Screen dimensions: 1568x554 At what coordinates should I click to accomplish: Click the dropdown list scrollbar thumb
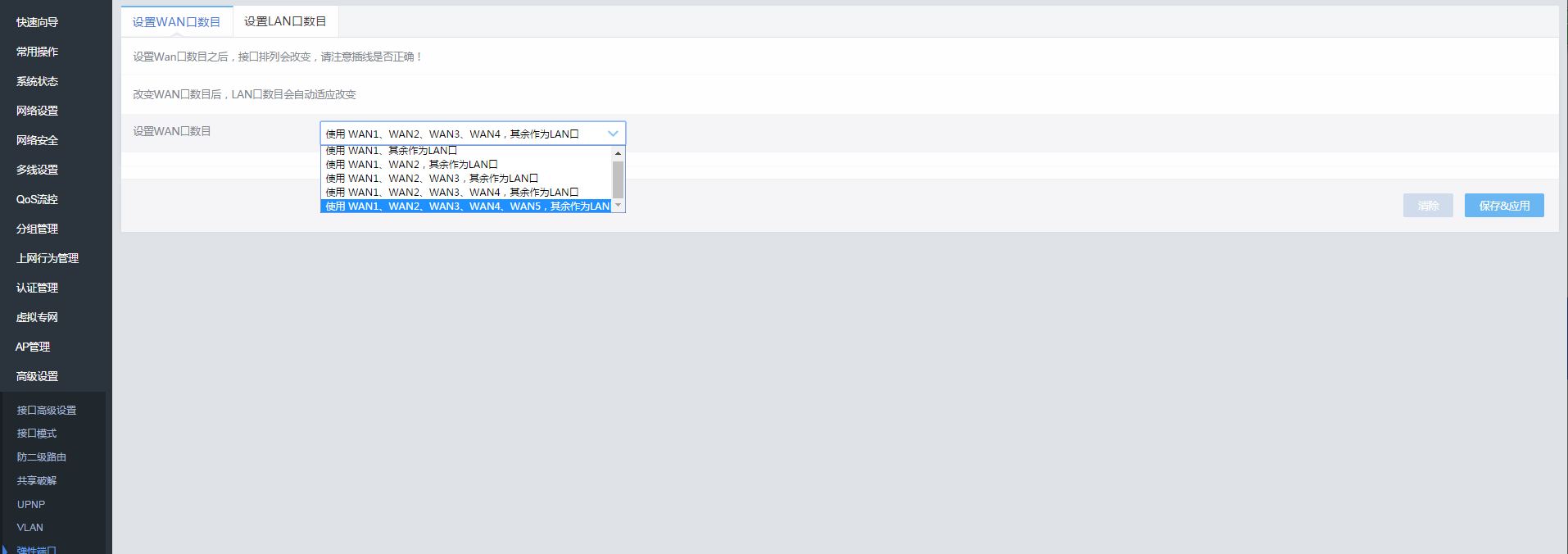(x=619, y=179)
